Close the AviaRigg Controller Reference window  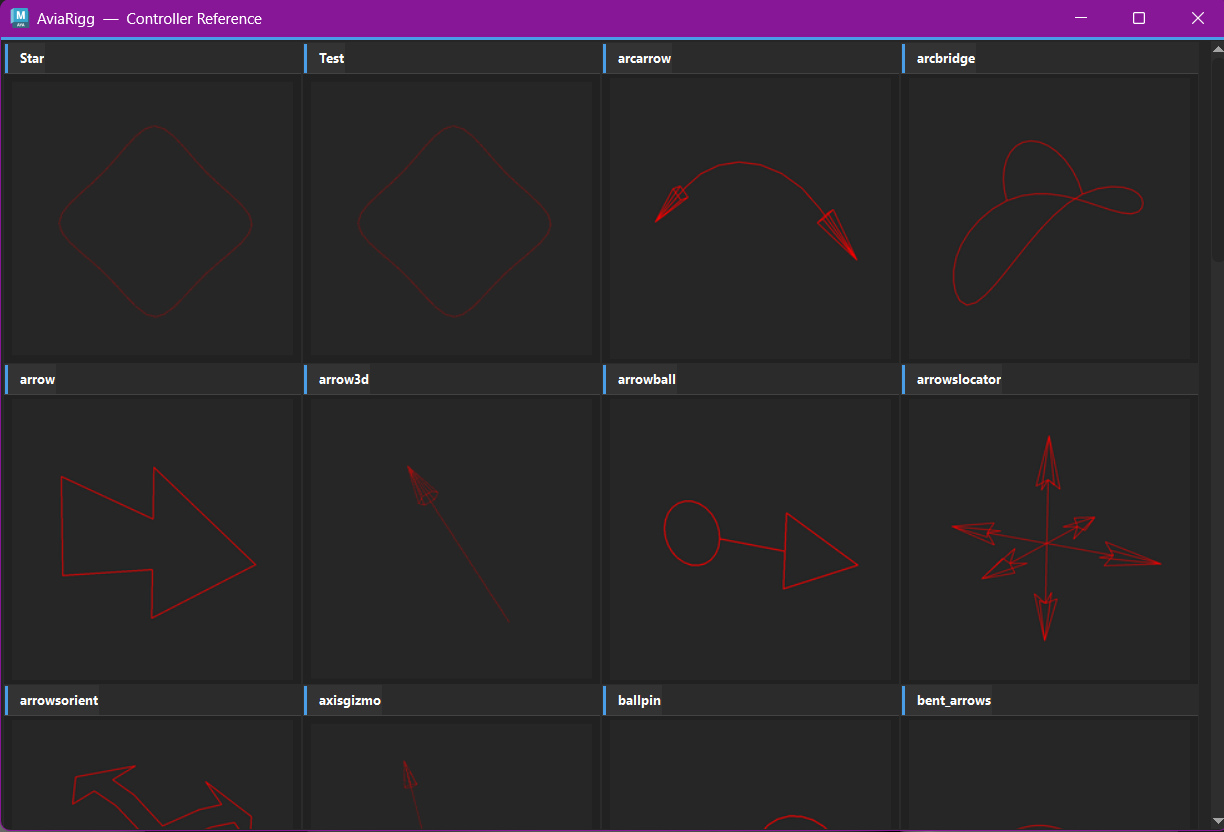click(x=1197, y=18)
